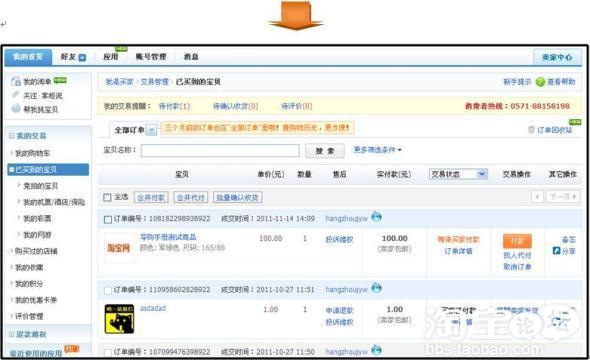Open 我的购物车 in sidebar

32,153
